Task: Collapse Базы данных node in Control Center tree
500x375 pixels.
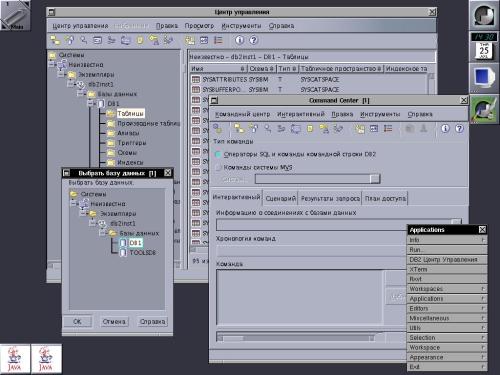Action: [x=81, y=94]
